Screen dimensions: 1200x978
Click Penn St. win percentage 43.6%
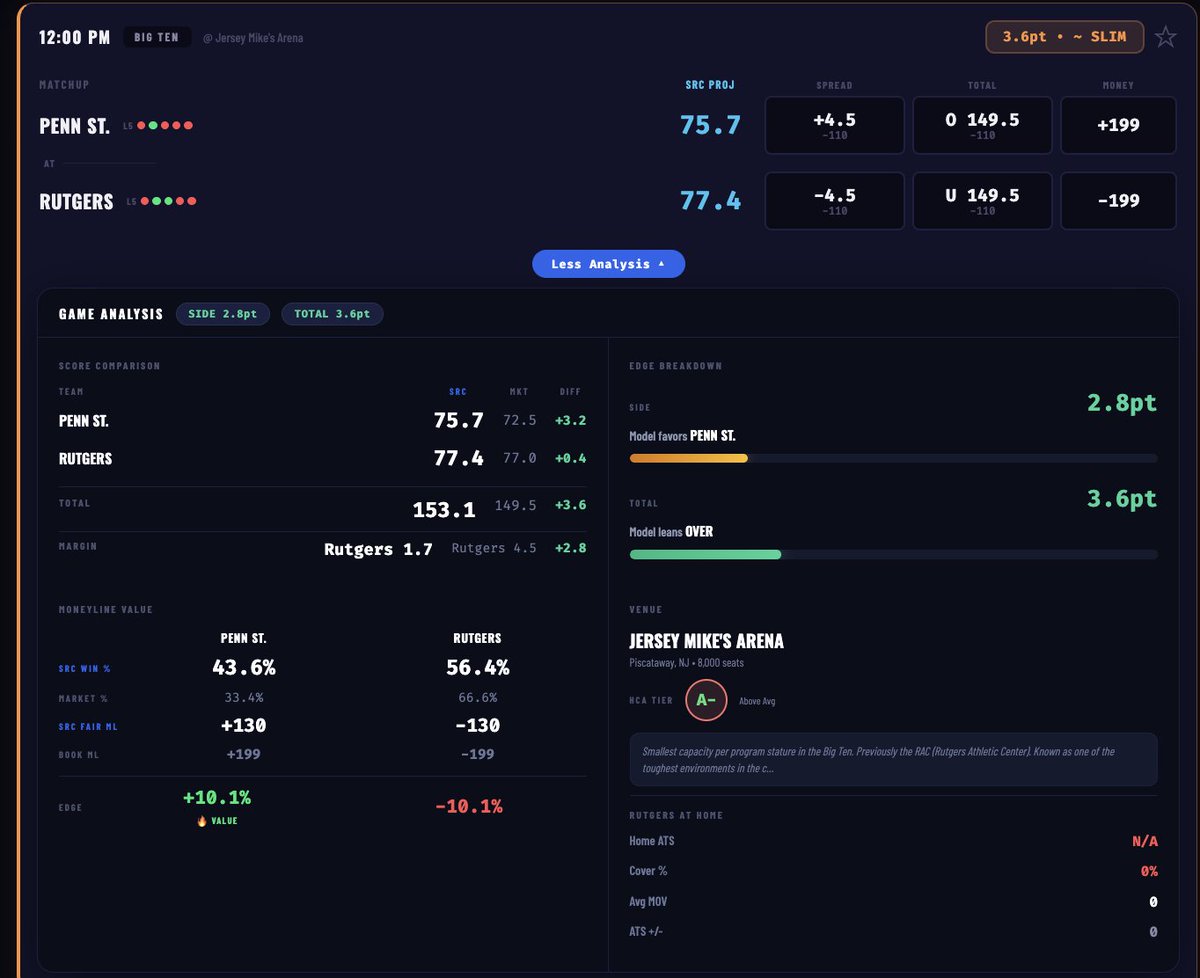point(243,667)
